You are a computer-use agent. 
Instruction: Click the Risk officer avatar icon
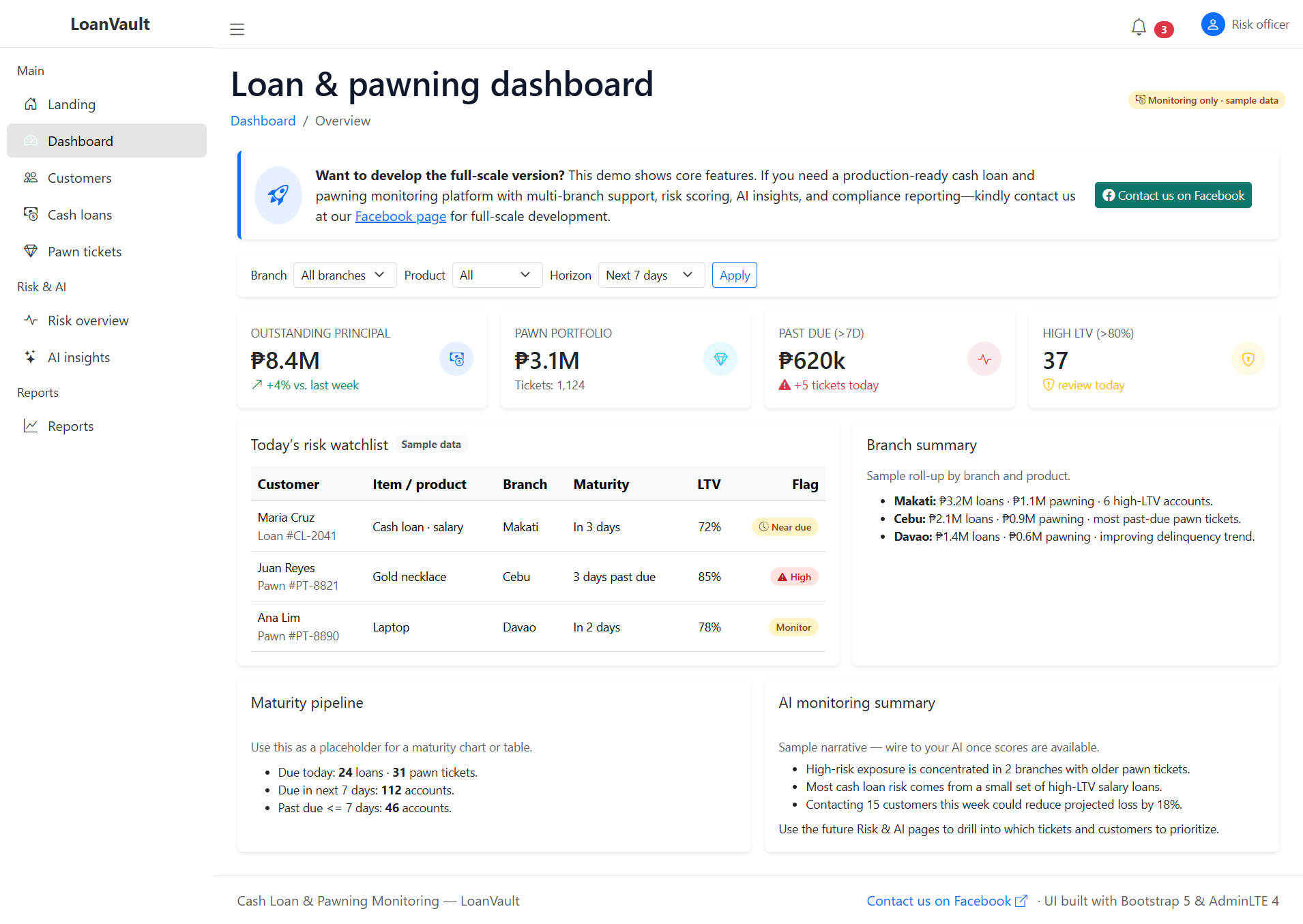coord(1212,24)
